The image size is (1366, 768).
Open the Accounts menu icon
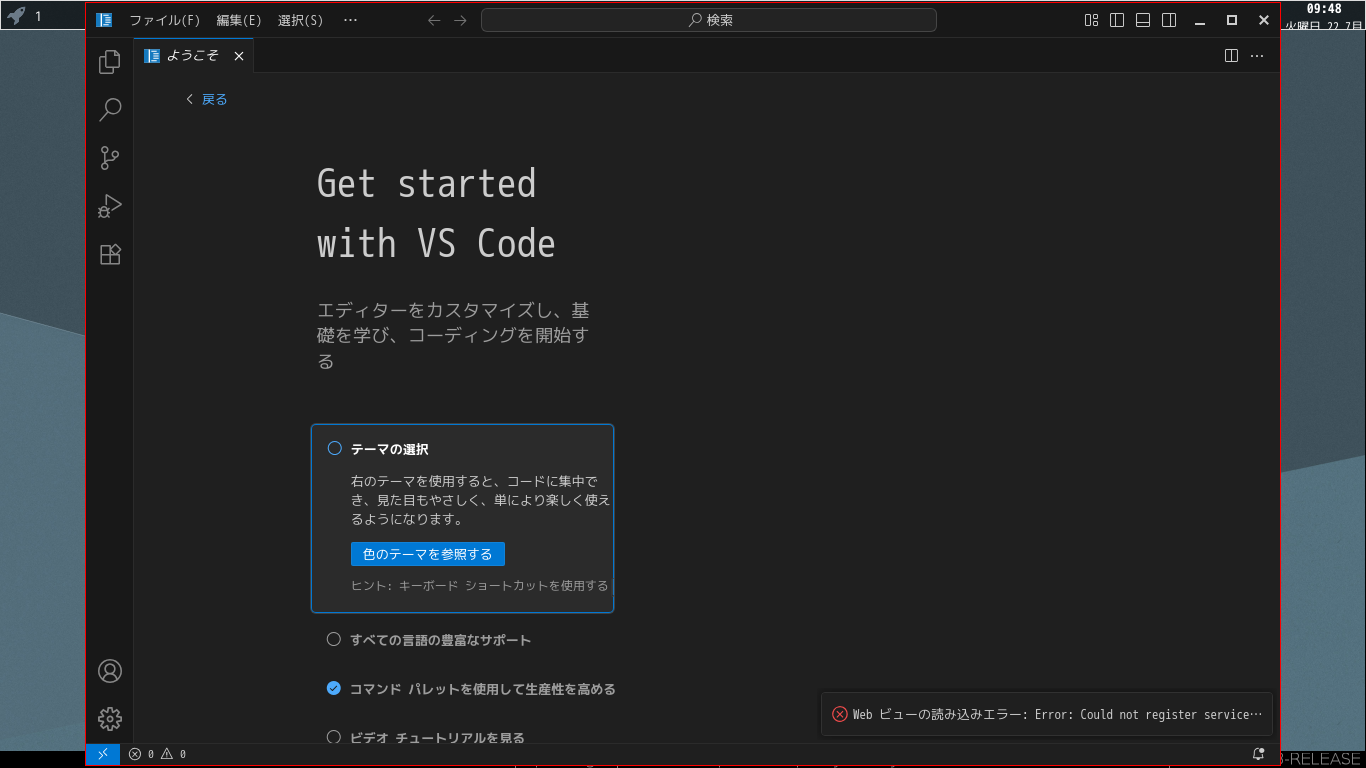[x=110, y=671]
